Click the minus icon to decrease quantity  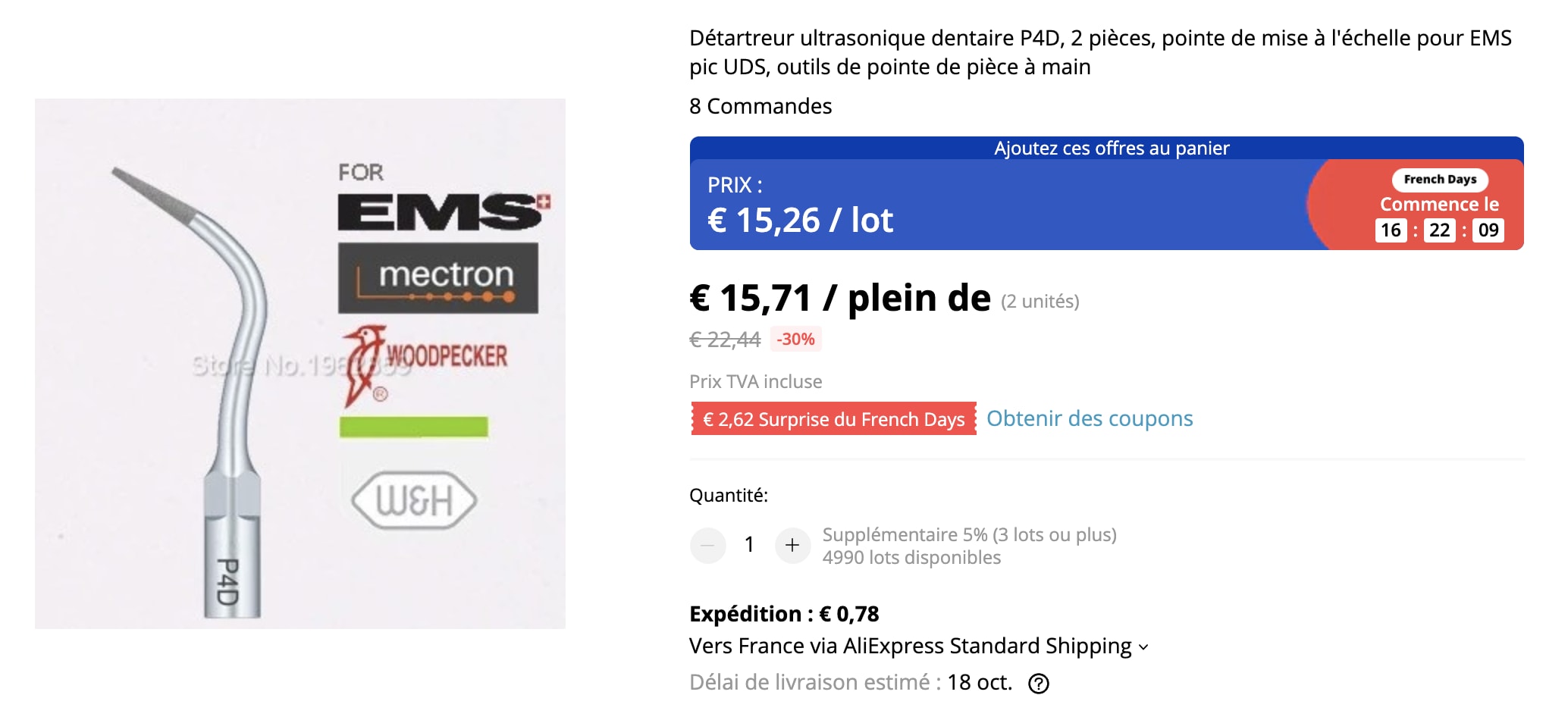(x=707, y=545)
